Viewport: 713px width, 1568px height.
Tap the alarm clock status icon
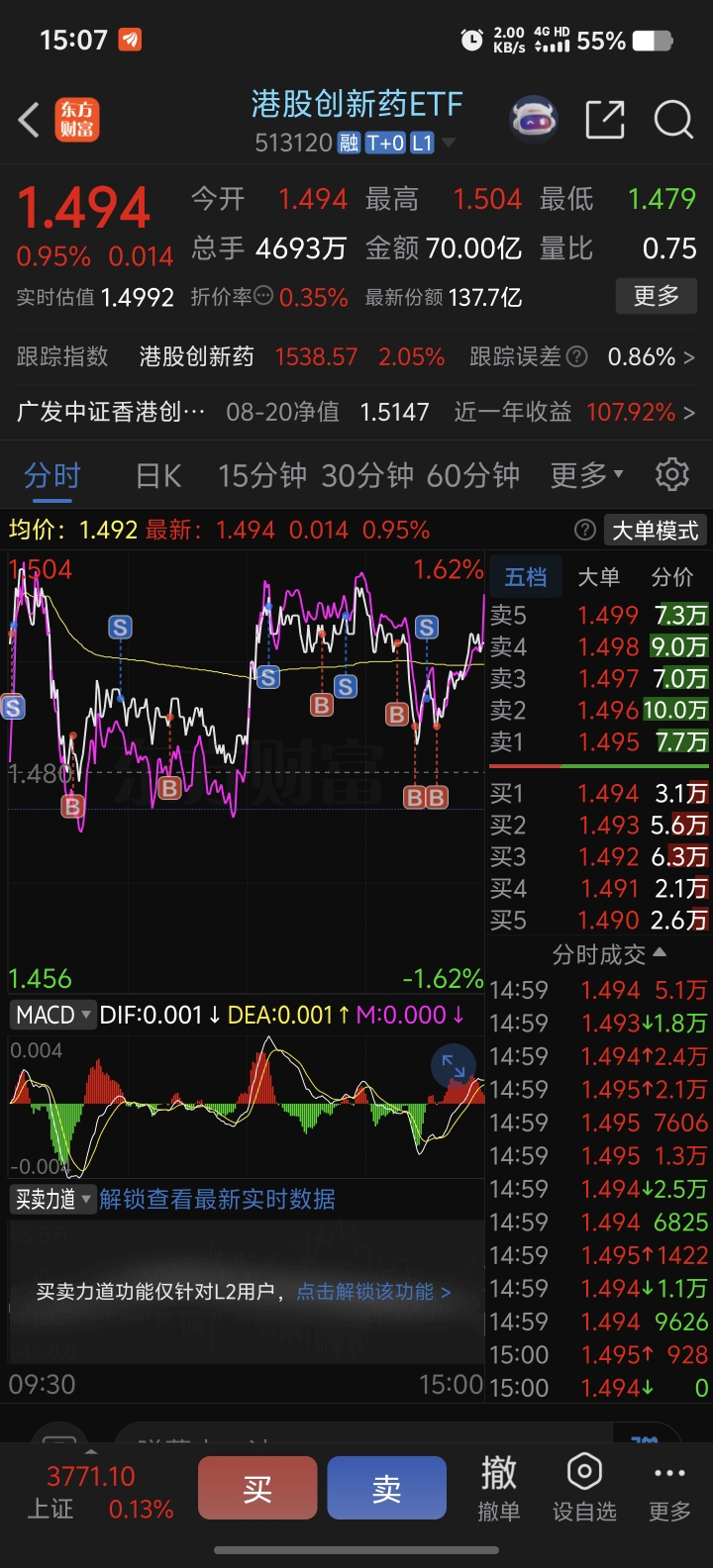pos(471,41)
